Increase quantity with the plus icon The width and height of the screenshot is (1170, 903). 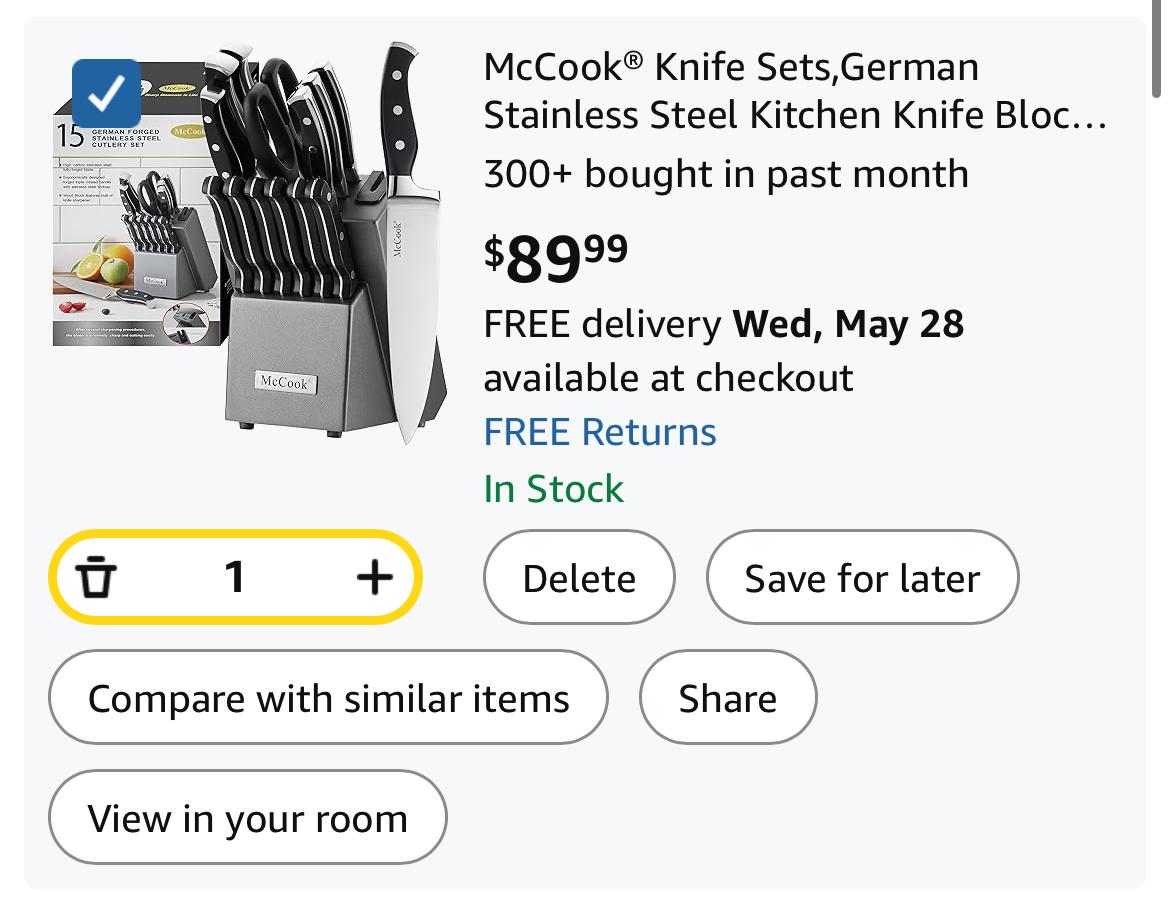point(374,577)
